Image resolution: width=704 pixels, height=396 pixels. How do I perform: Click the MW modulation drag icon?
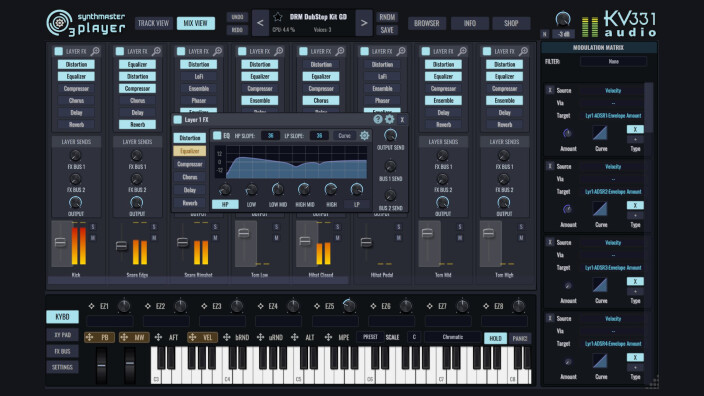click(x=124, y=337)
